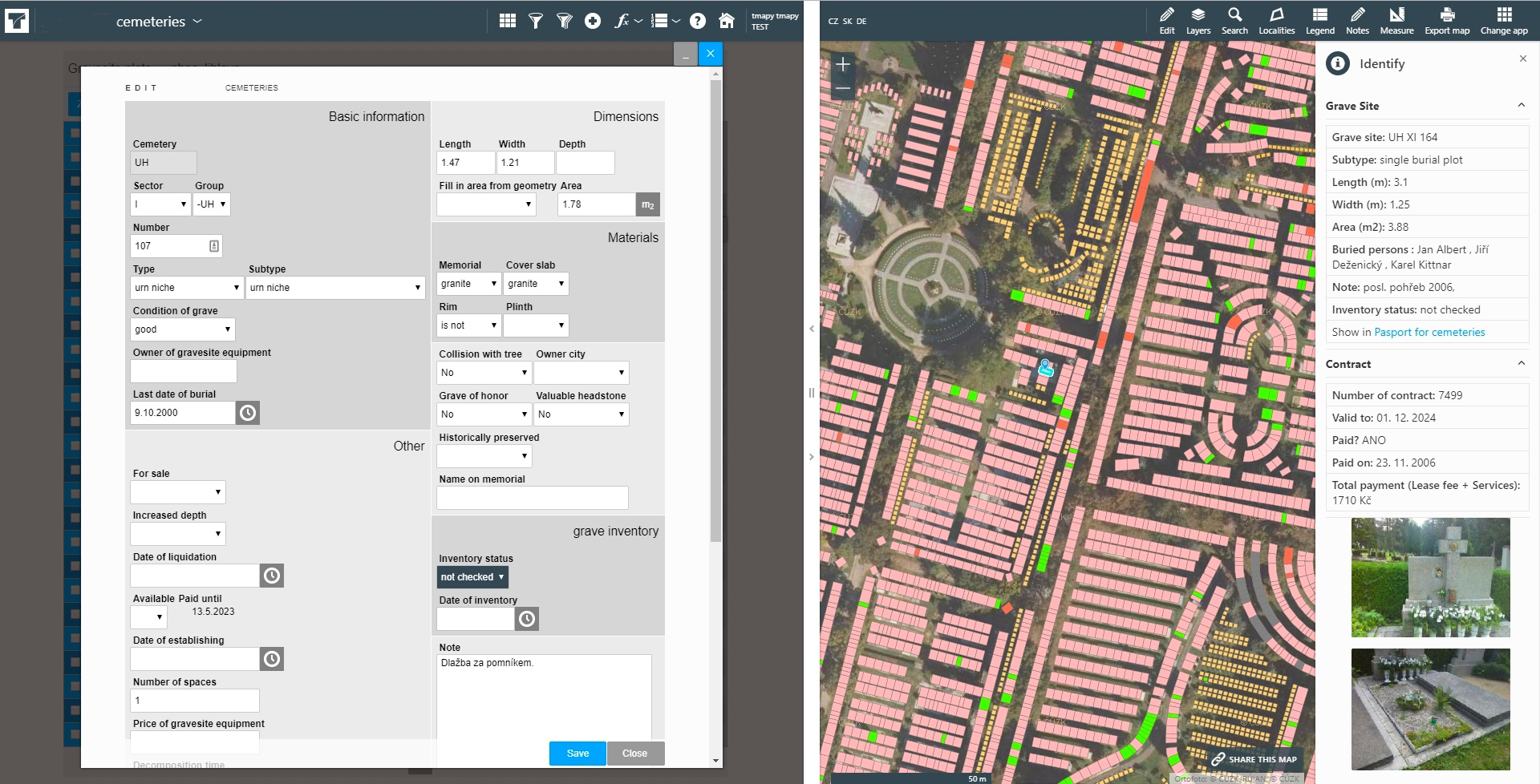Image resolution: width=1540 pixels, height=784 pixels.
Task: Open Pasport for cemeteries link
Action: tap(1429, 332)
